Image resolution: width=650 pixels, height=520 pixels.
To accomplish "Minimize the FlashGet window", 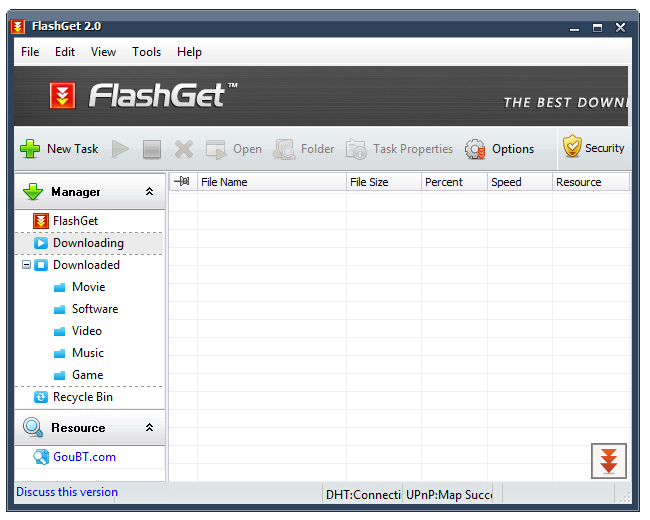I will coord(574,28).
